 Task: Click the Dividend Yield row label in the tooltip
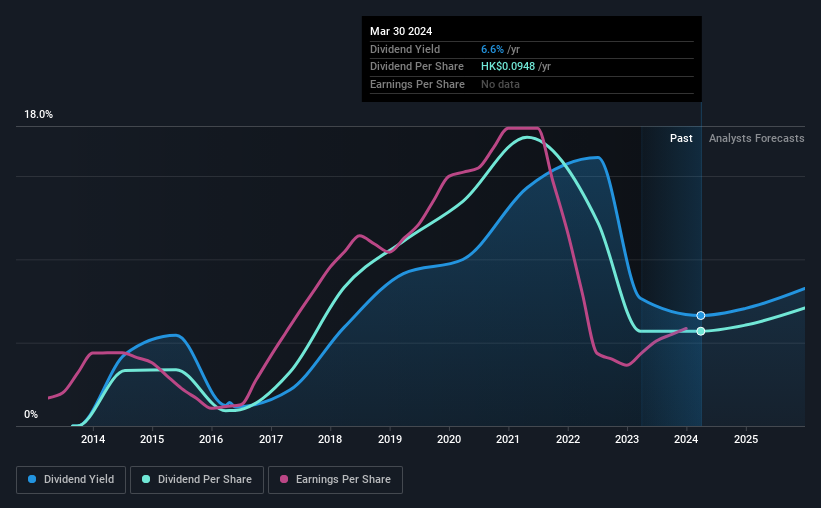tap(405, 49)
